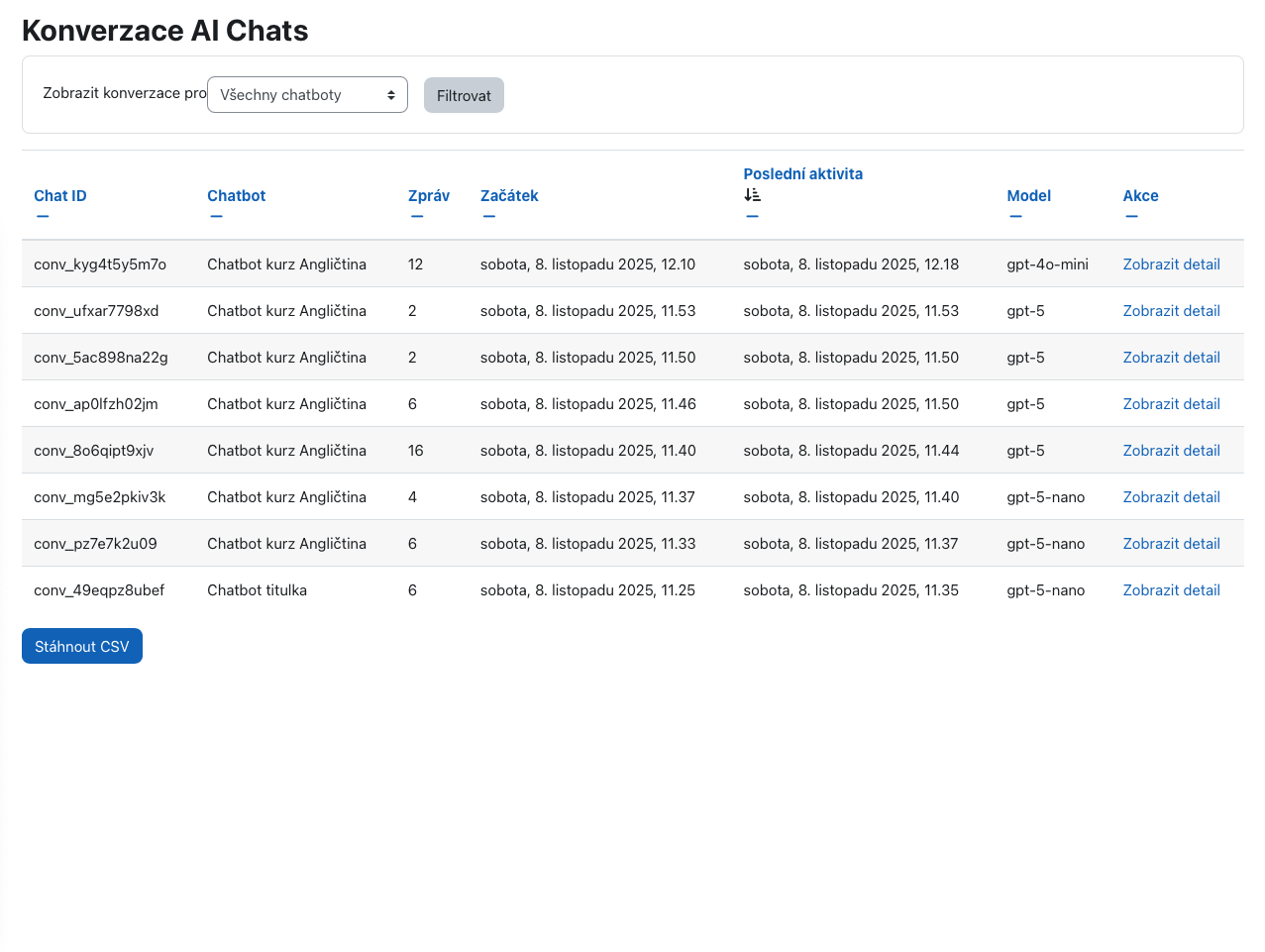Open Zobrazit detail for conv_ufxar7798xd

[x=1171, y=311]
